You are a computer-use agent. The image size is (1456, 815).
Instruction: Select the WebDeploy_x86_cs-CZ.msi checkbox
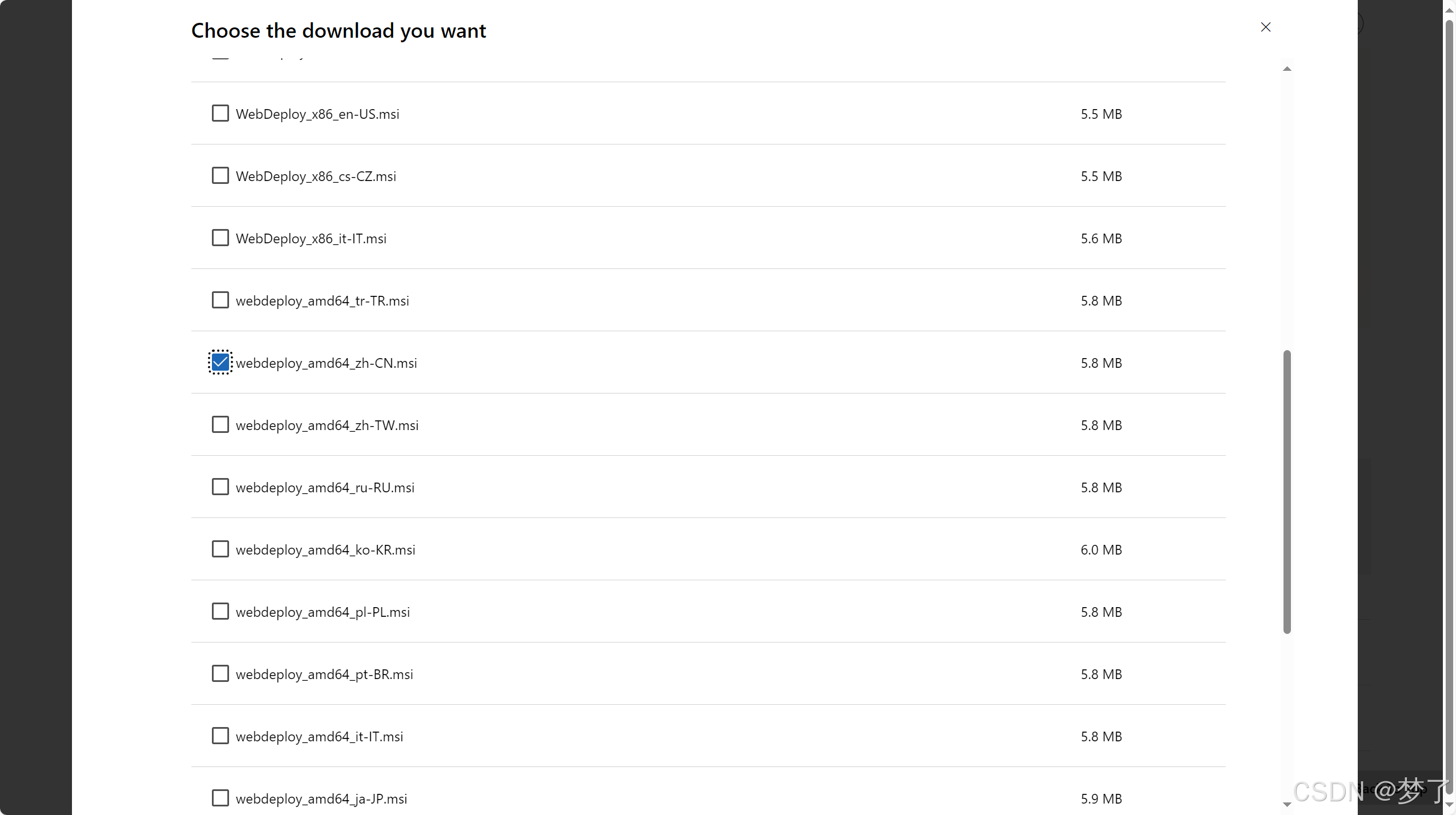(x=220, y=175)
